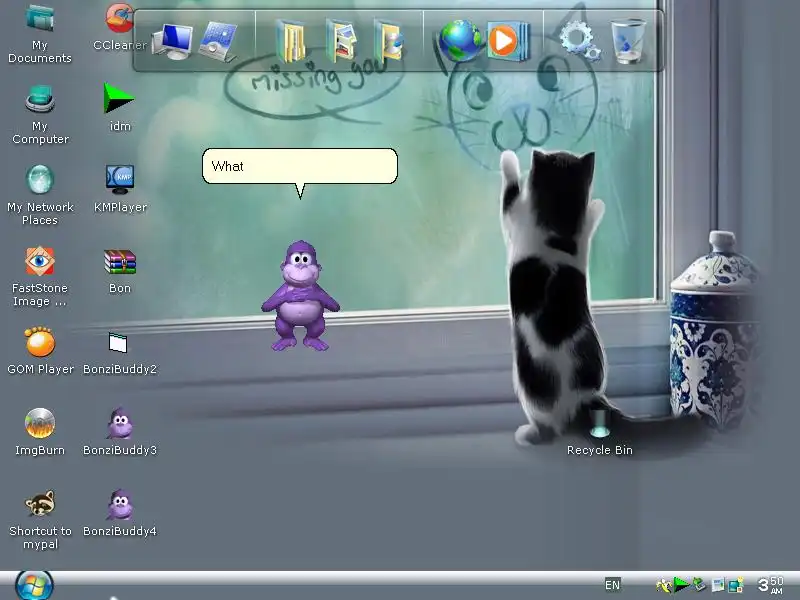Click the purple Bonzi gorilla character
800x600 pixels.
click(300, 296)
